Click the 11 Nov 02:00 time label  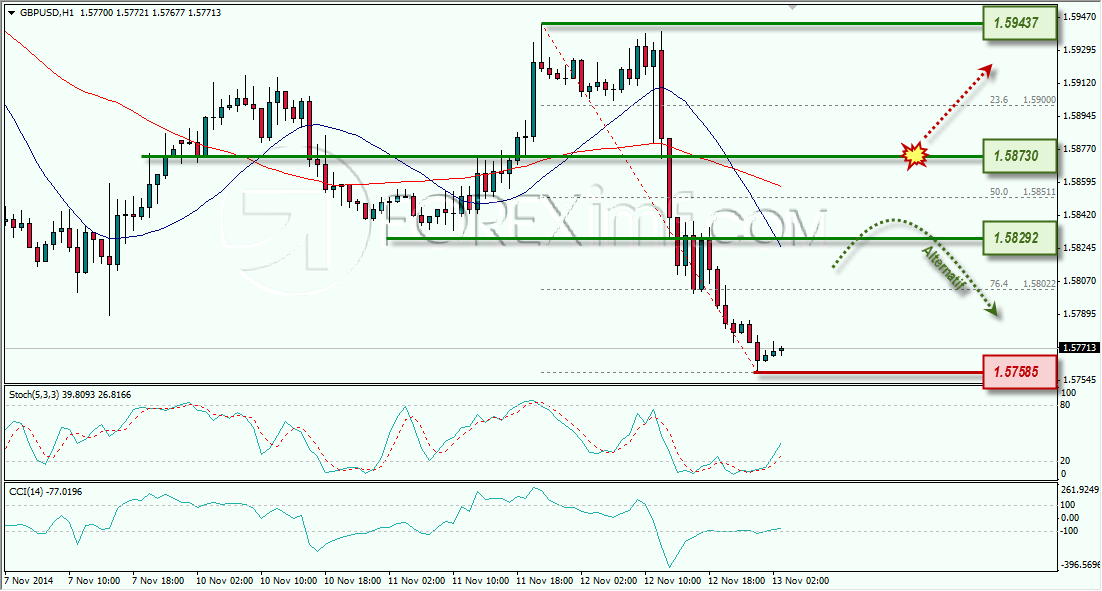(417, 580)
